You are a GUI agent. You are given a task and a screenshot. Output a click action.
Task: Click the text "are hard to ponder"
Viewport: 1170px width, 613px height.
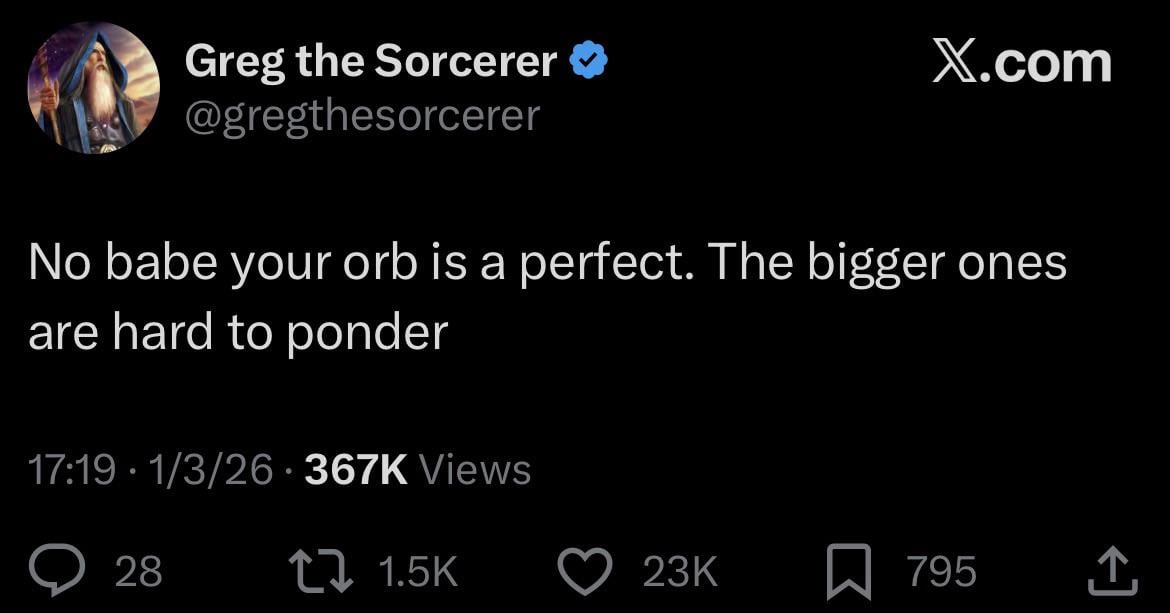tap(237, 332)
